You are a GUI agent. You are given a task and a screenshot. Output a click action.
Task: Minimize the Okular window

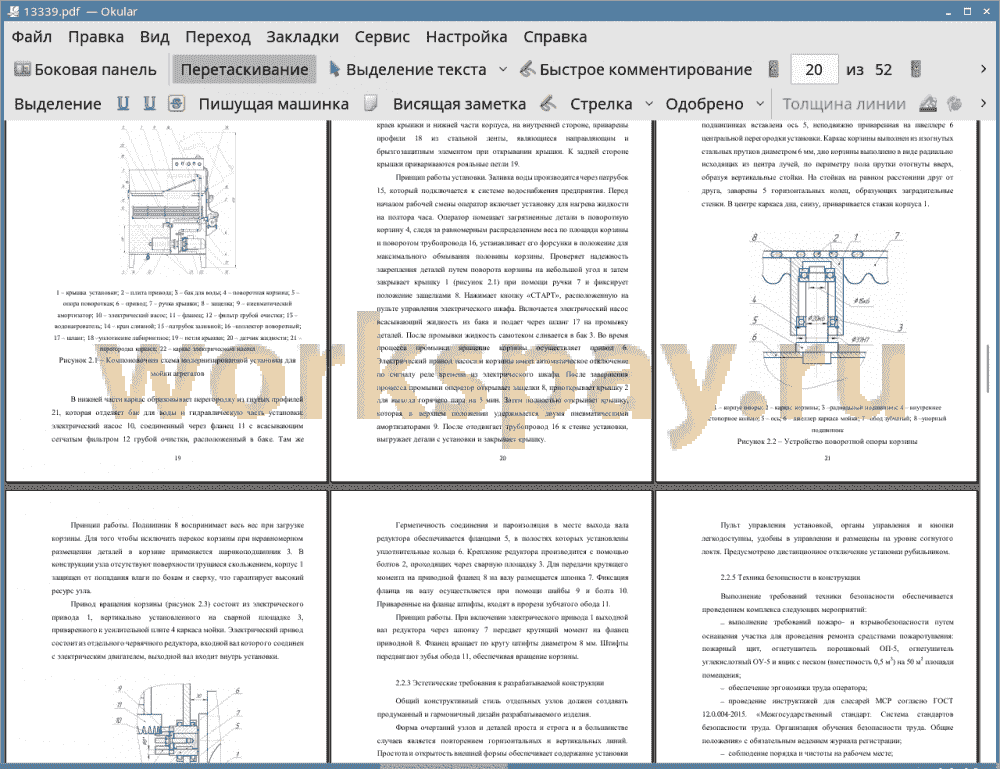949,11
